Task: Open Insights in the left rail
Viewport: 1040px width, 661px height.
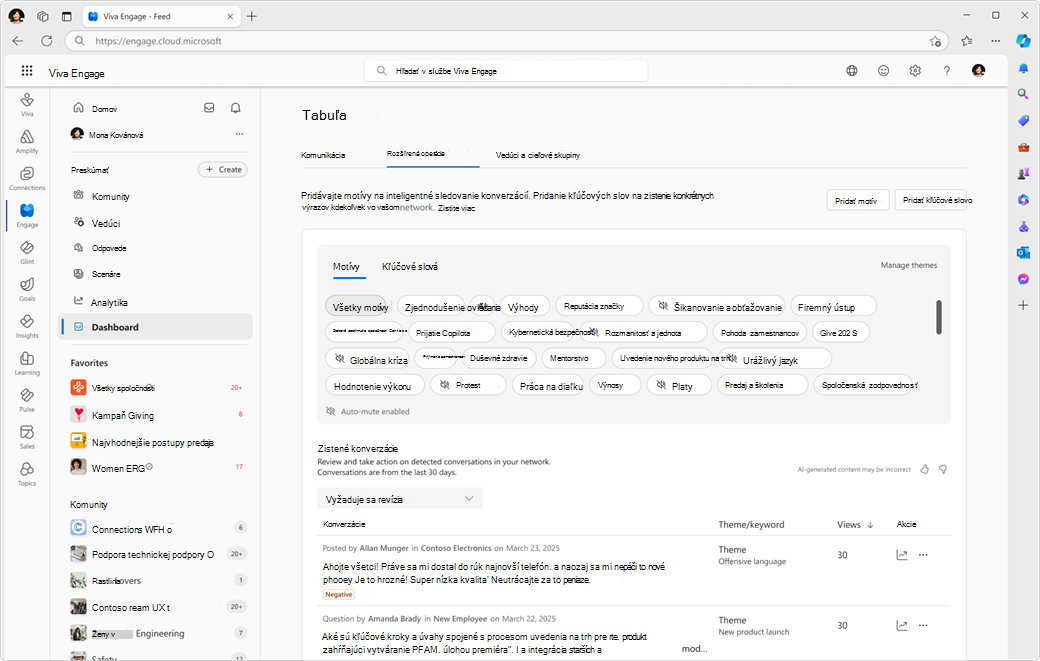Action: coord(27,326)
